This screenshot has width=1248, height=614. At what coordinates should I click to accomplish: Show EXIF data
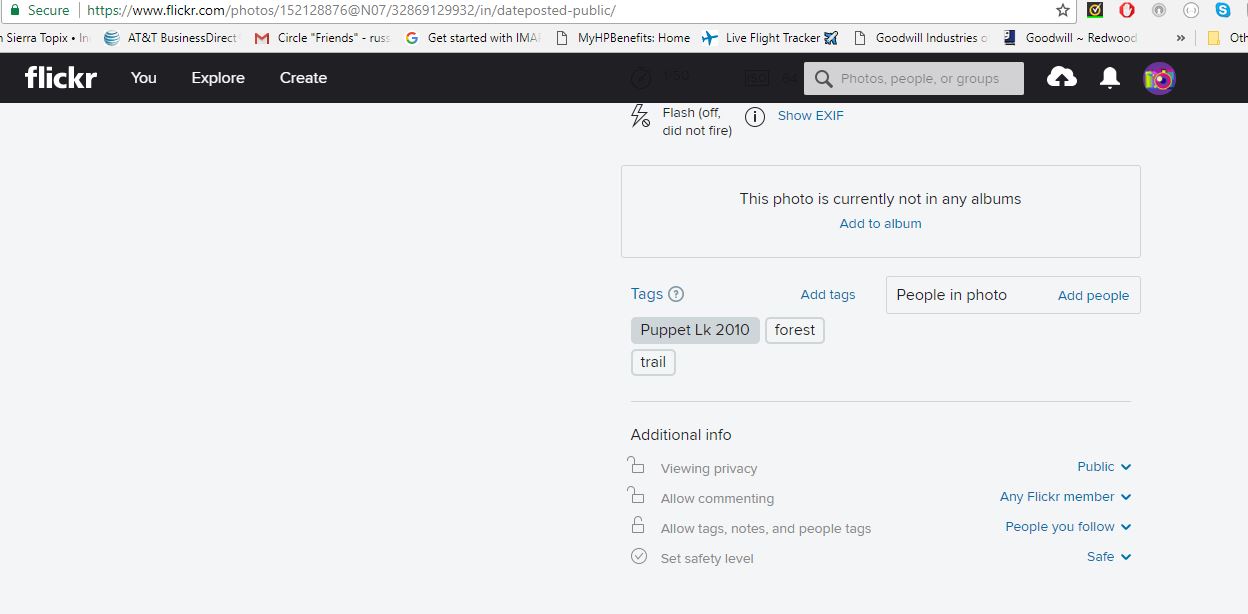pos(810,116)
